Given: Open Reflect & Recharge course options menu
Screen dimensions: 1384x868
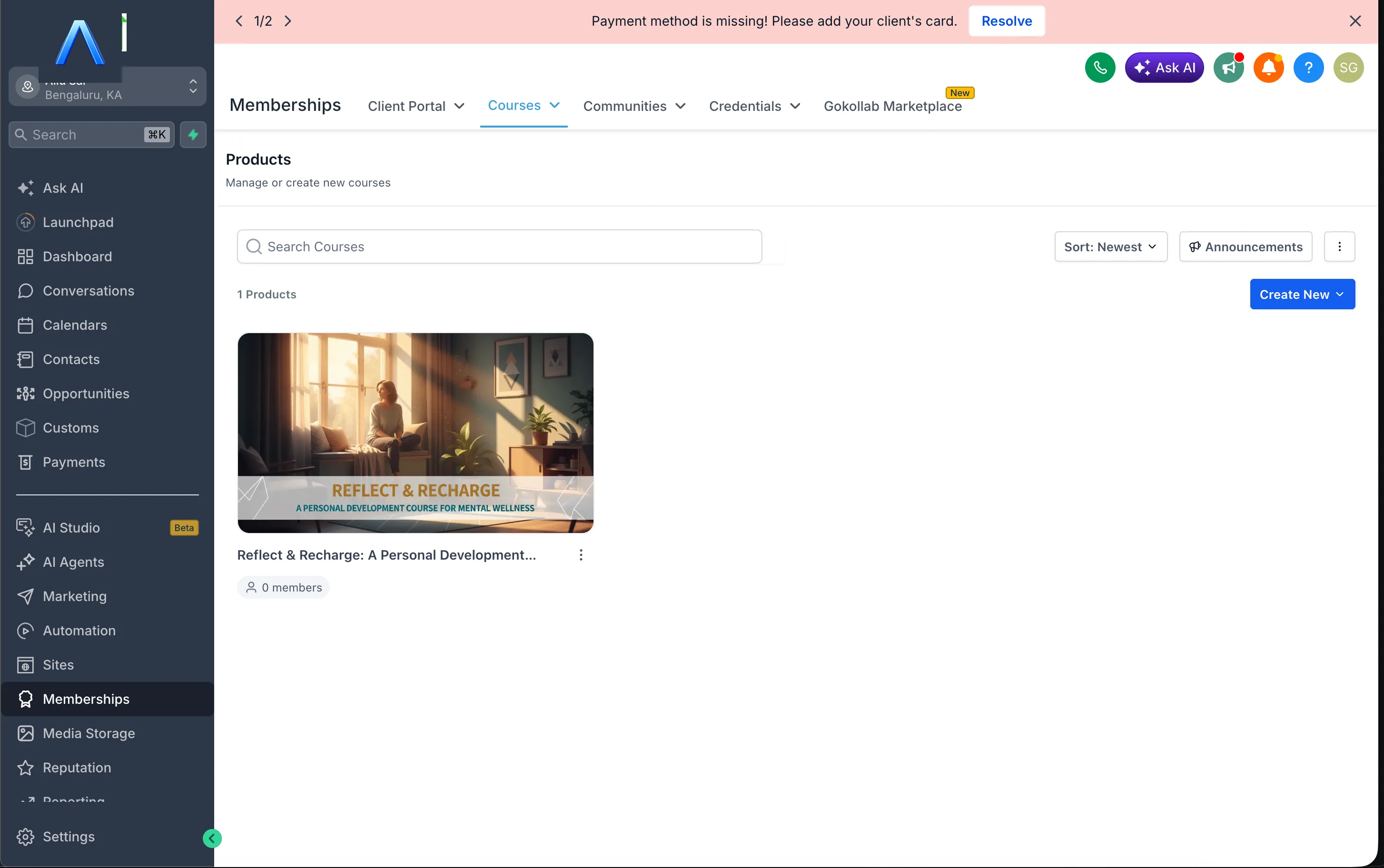Looking at the screenshot, I should tap(581, 555).
